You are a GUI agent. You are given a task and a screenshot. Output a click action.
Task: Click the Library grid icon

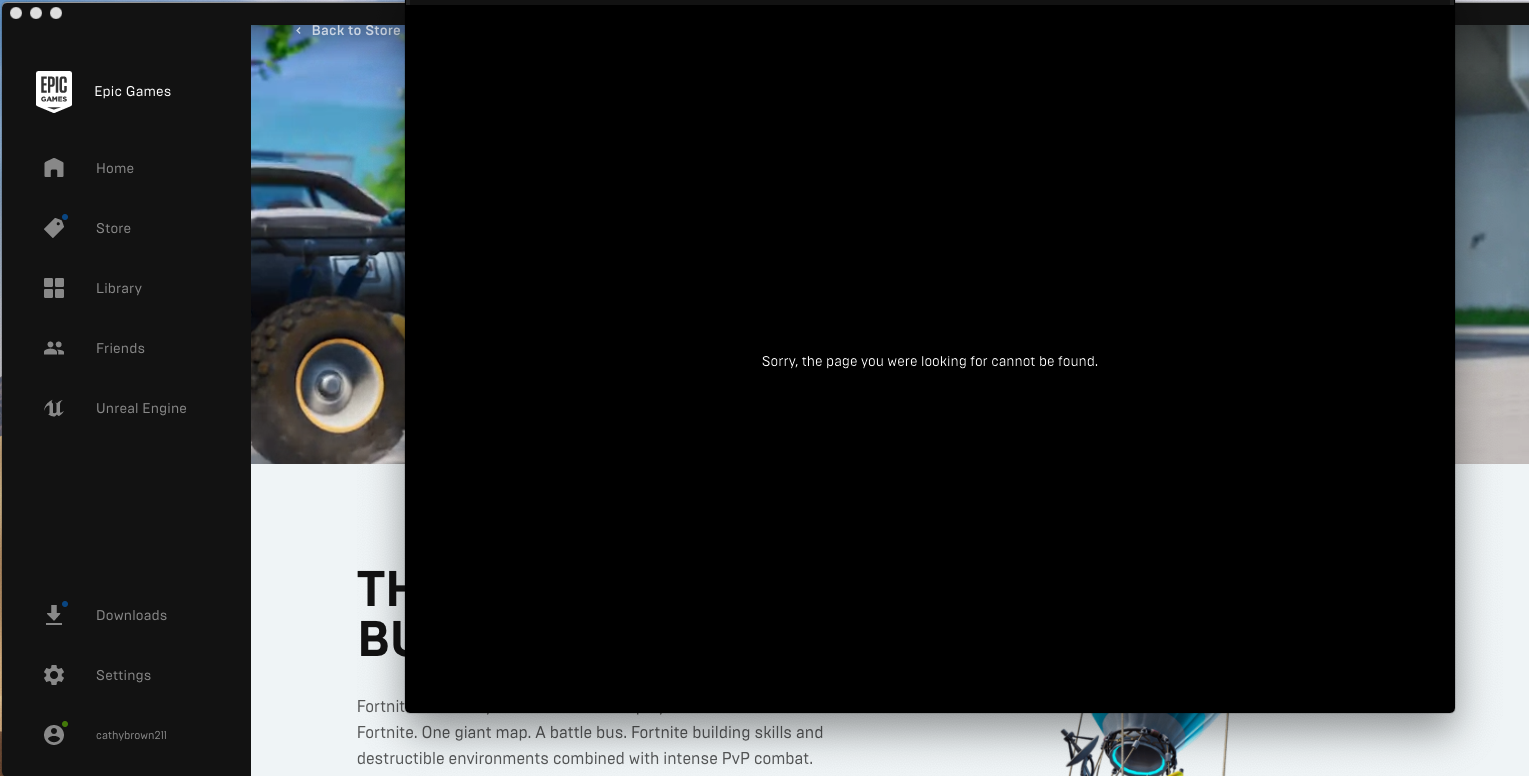(x=54, y=287)
